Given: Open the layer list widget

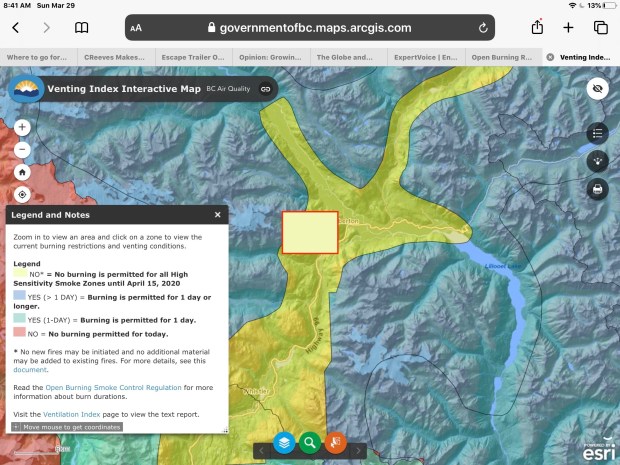Looking at the screenshot, I should tap(598, 132).
